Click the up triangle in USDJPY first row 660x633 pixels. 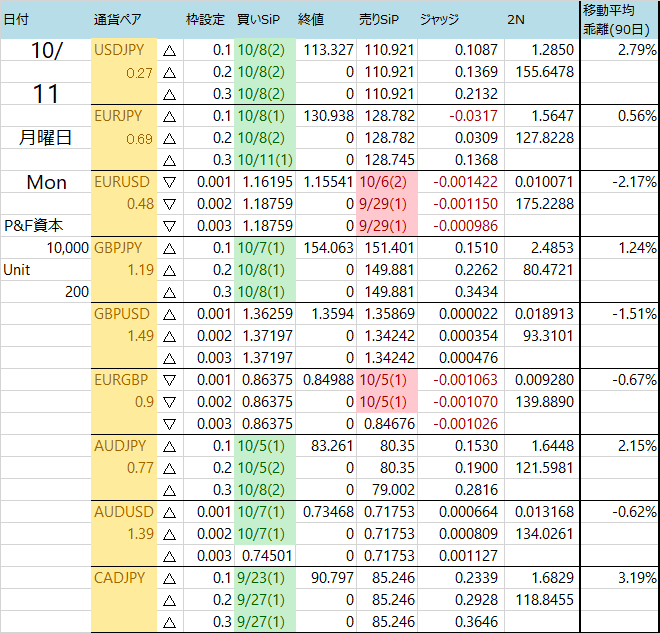coord(169,51)
